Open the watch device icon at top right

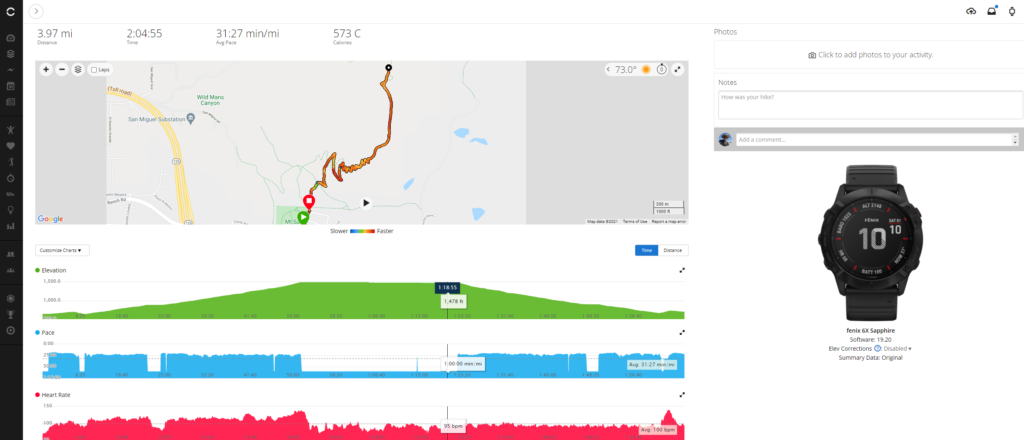pos(1012,11)
